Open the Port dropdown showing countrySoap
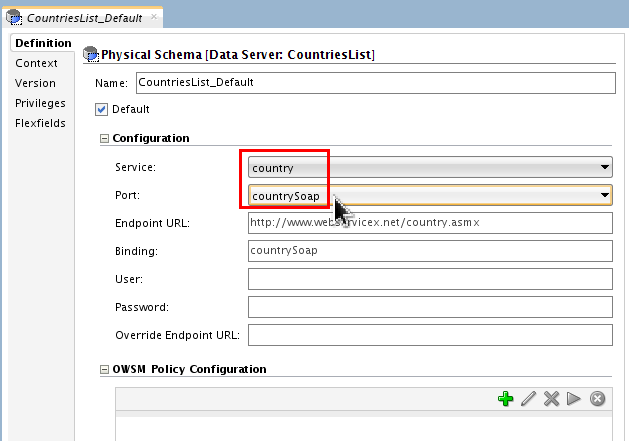629x441 pixels. [430, 195]
